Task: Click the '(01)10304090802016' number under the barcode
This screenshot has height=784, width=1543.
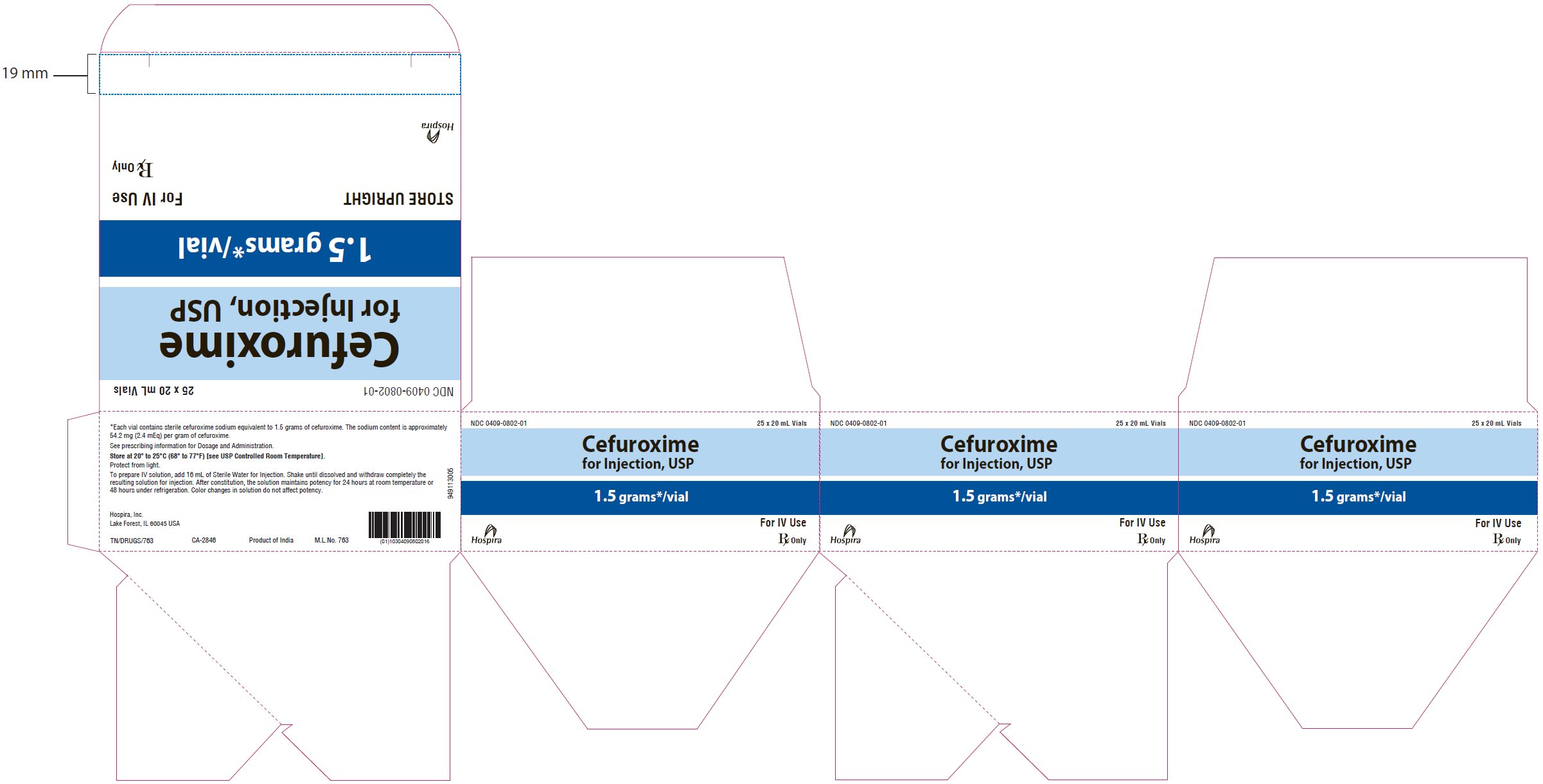Action: pos(405,541)
